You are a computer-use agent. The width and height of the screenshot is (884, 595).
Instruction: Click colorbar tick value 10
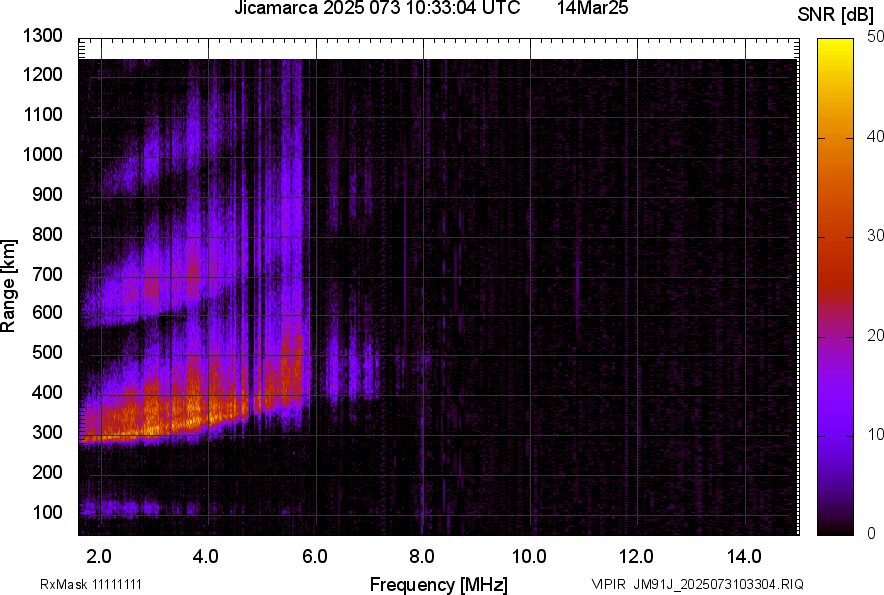pyautogui.click(x=875, y=434)
